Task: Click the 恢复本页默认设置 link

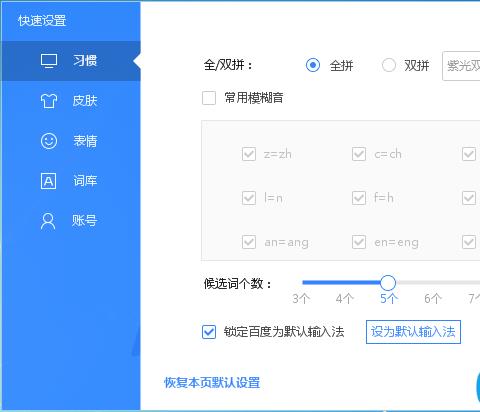Action: pos(212,383)
